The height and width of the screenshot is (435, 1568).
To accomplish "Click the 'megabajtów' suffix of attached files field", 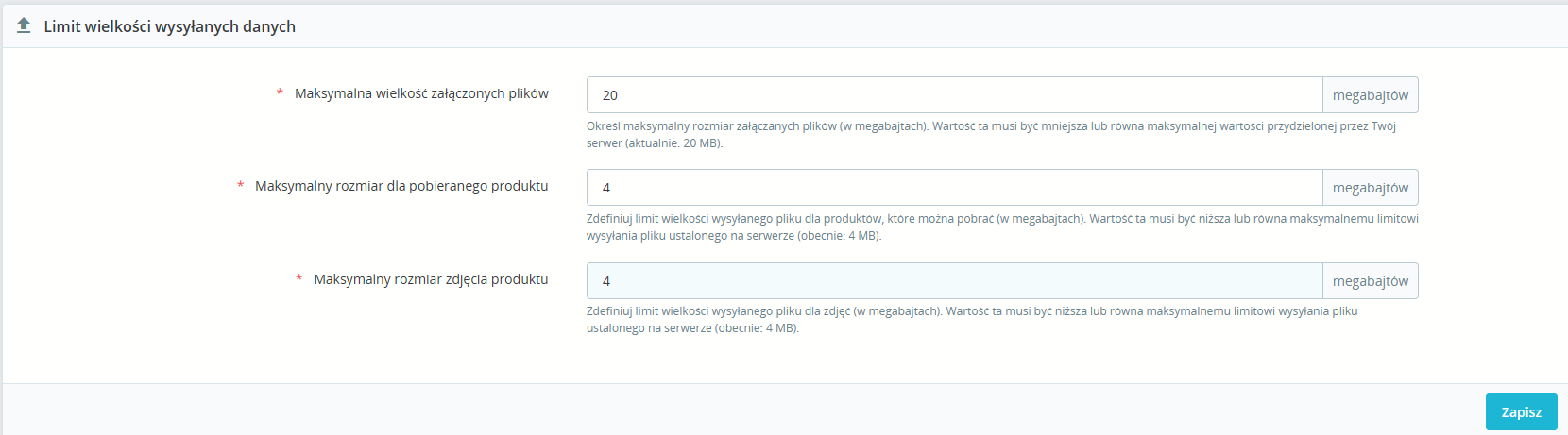I will coord(1370,95).
